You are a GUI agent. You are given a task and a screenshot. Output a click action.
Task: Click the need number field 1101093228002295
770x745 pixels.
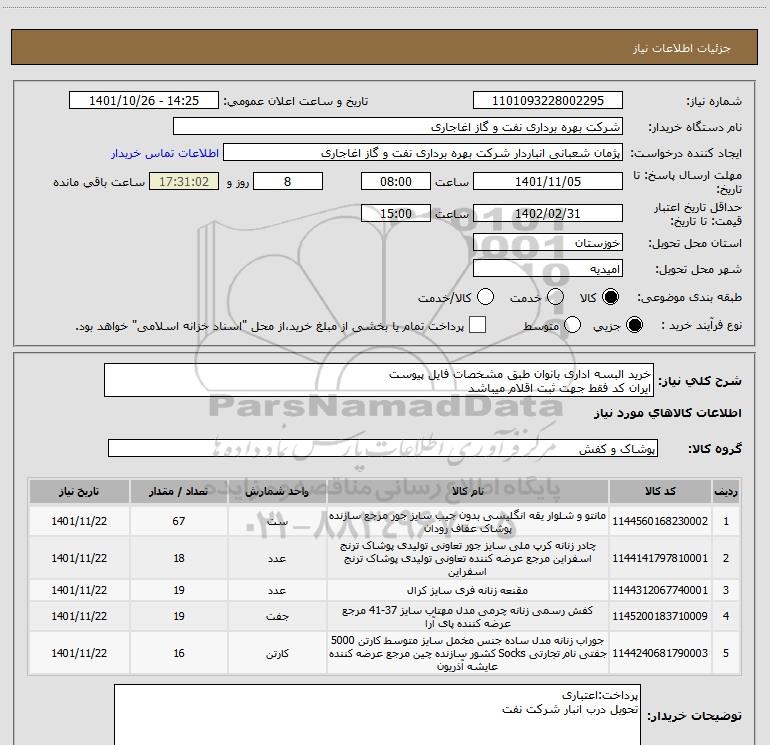pyautogui.click(x=548, y=101)
